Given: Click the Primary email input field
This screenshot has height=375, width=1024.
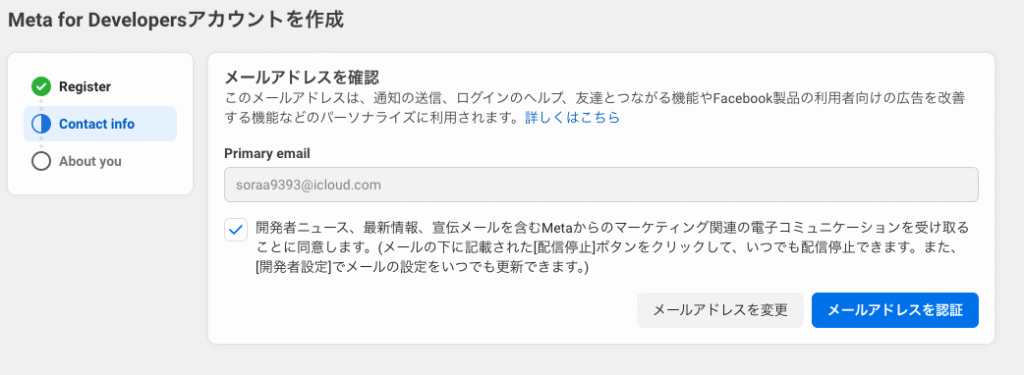Looking at the screenshot, I should 601,185.
